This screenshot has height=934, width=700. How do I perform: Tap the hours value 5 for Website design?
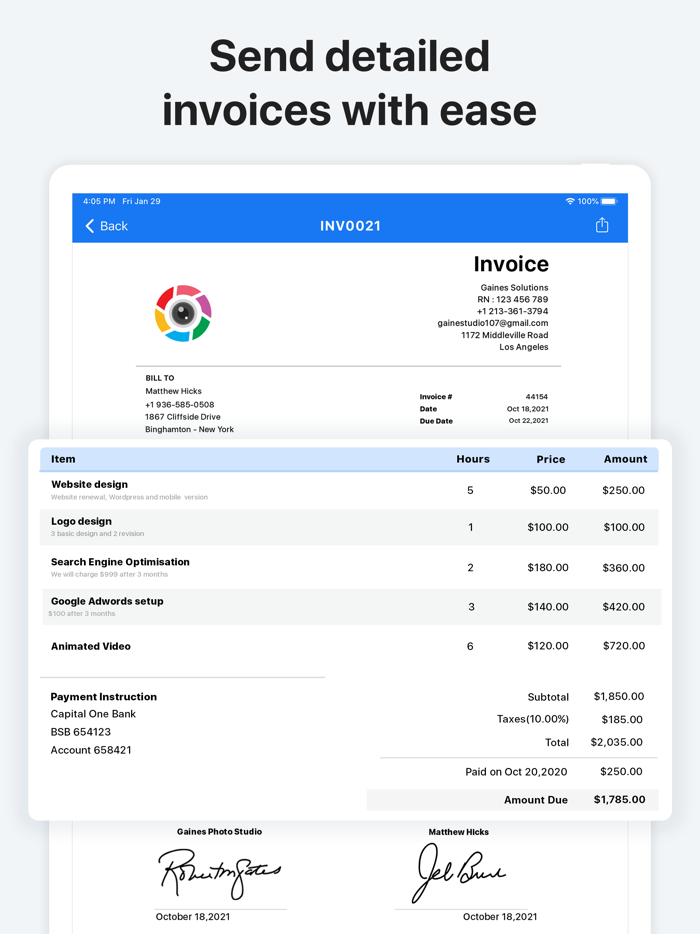[470, 490]
